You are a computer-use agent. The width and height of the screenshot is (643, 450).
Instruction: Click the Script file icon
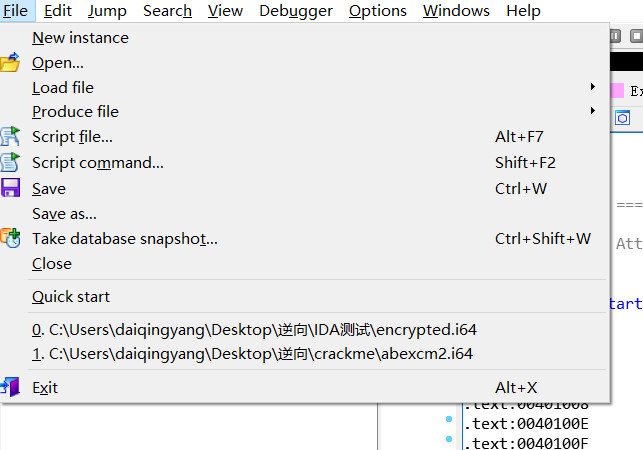click(x=10, y=137)
